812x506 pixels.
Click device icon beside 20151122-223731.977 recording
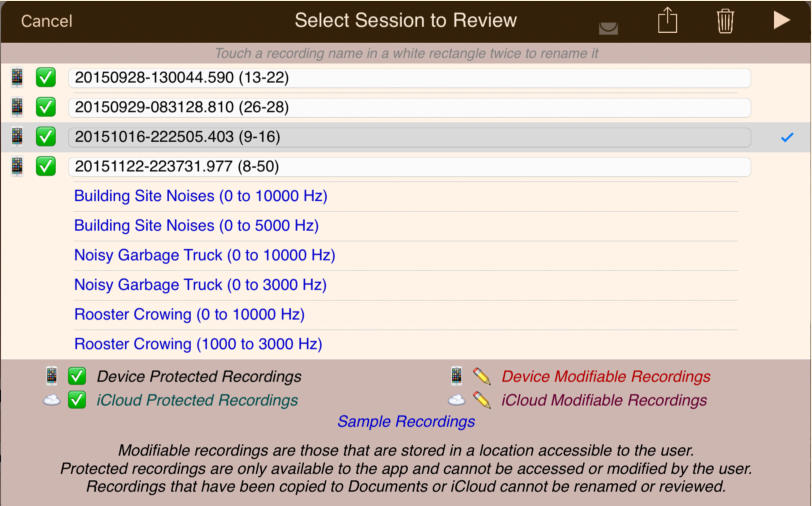pyautogui.click(x=17, y=166)
